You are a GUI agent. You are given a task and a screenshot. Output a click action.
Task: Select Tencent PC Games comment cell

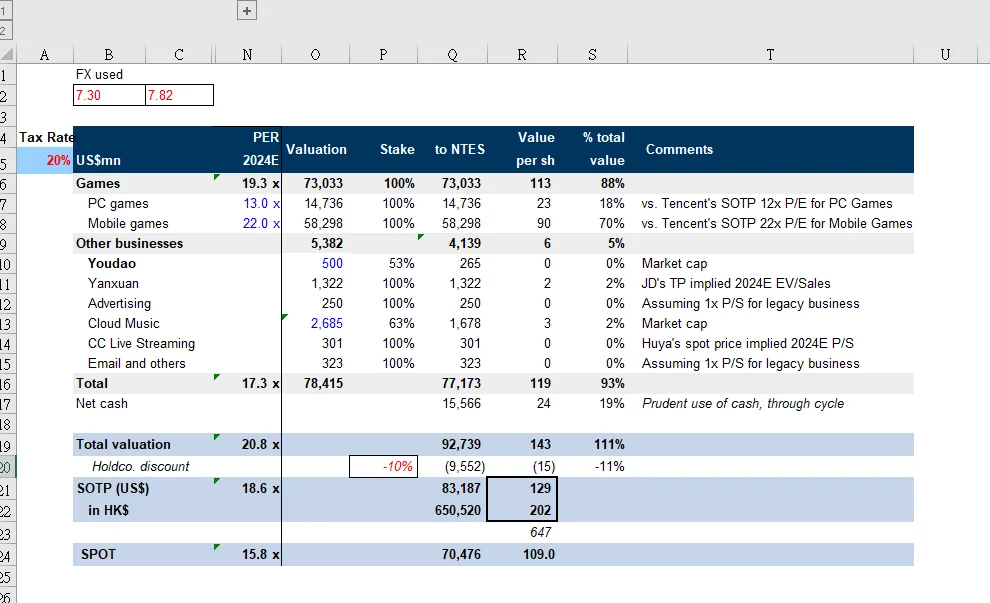(770, 203)
